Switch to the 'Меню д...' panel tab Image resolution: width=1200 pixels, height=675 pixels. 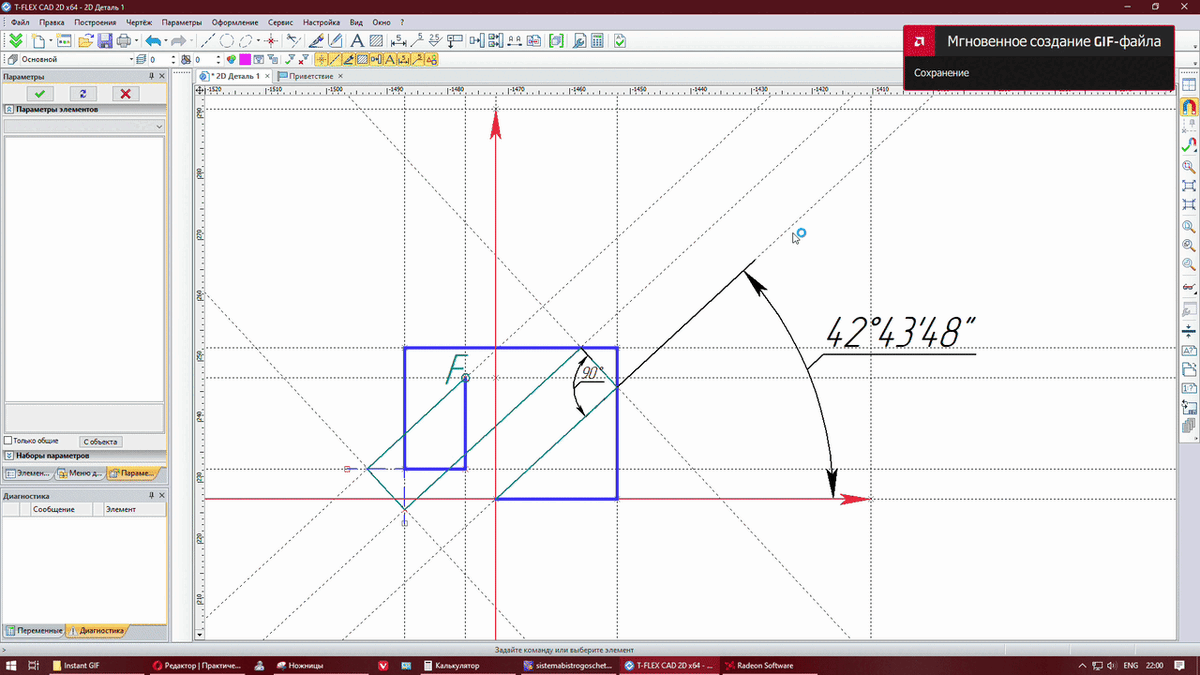tap(80, 473)
